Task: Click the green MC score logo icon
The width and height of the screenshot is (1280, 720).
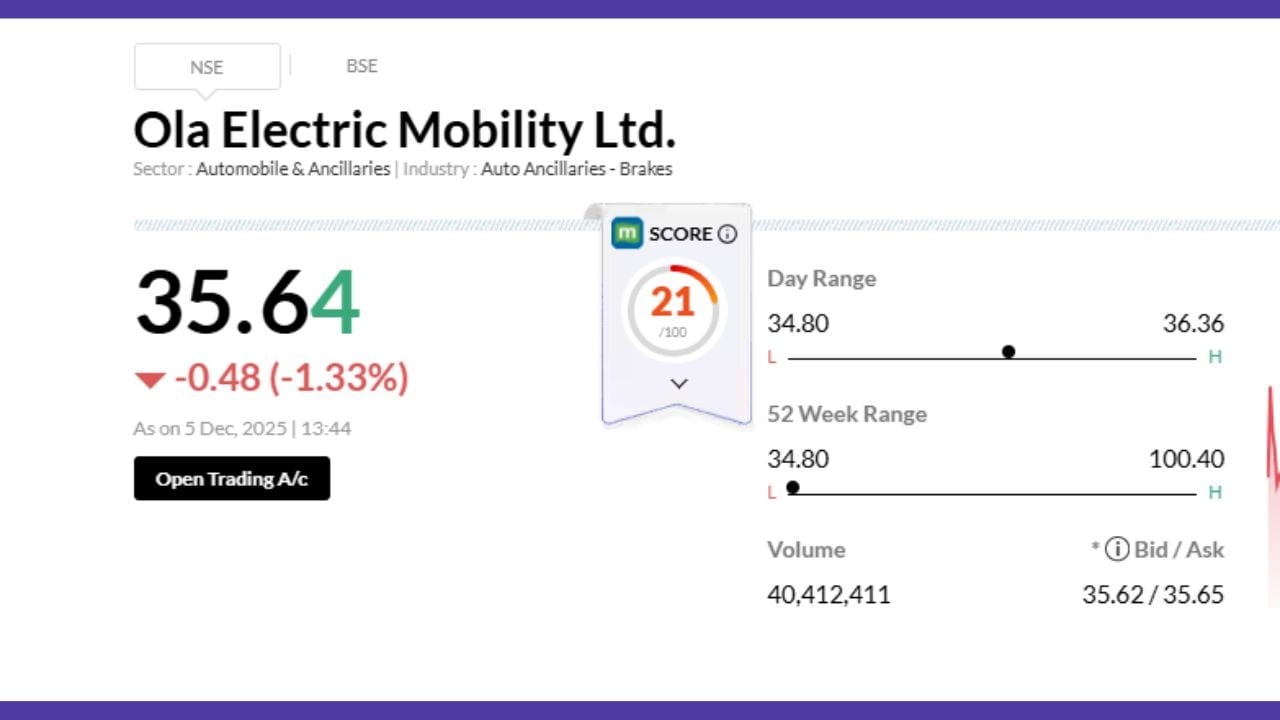Action: pos(627,233)
